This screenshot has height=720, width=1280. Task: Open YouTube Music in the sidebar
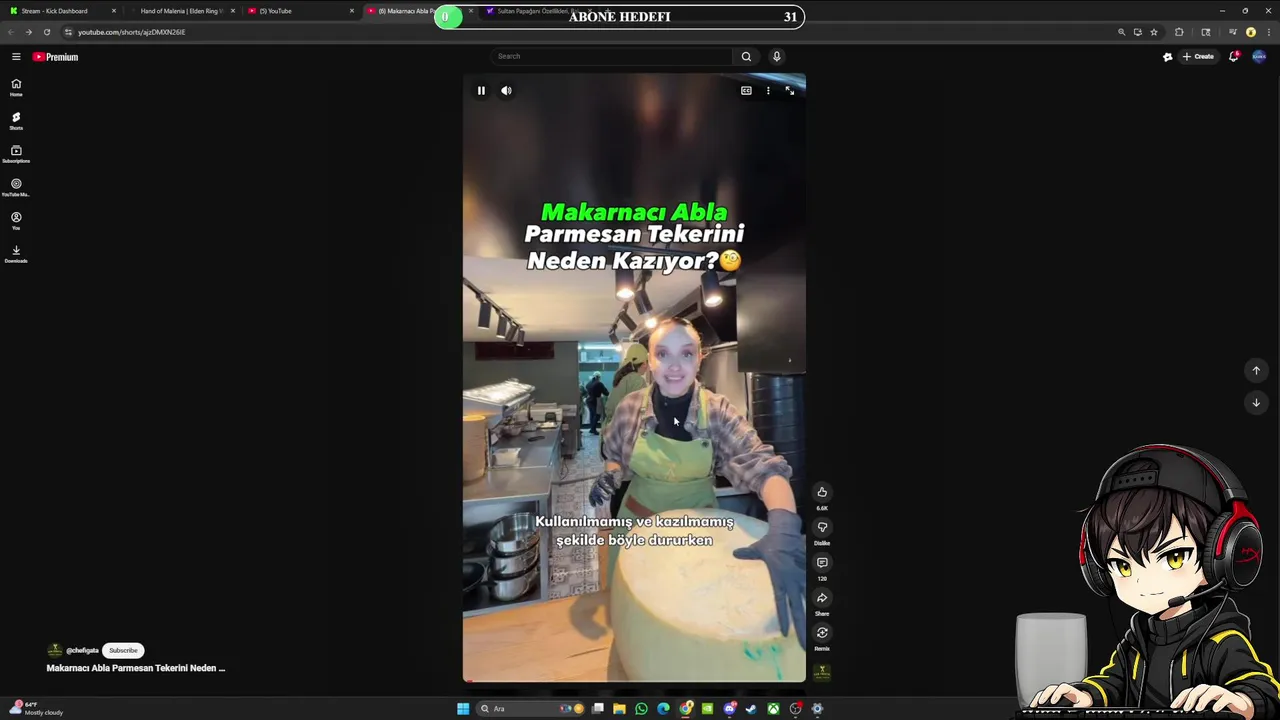pyautogui.click(x=16, y=187)
